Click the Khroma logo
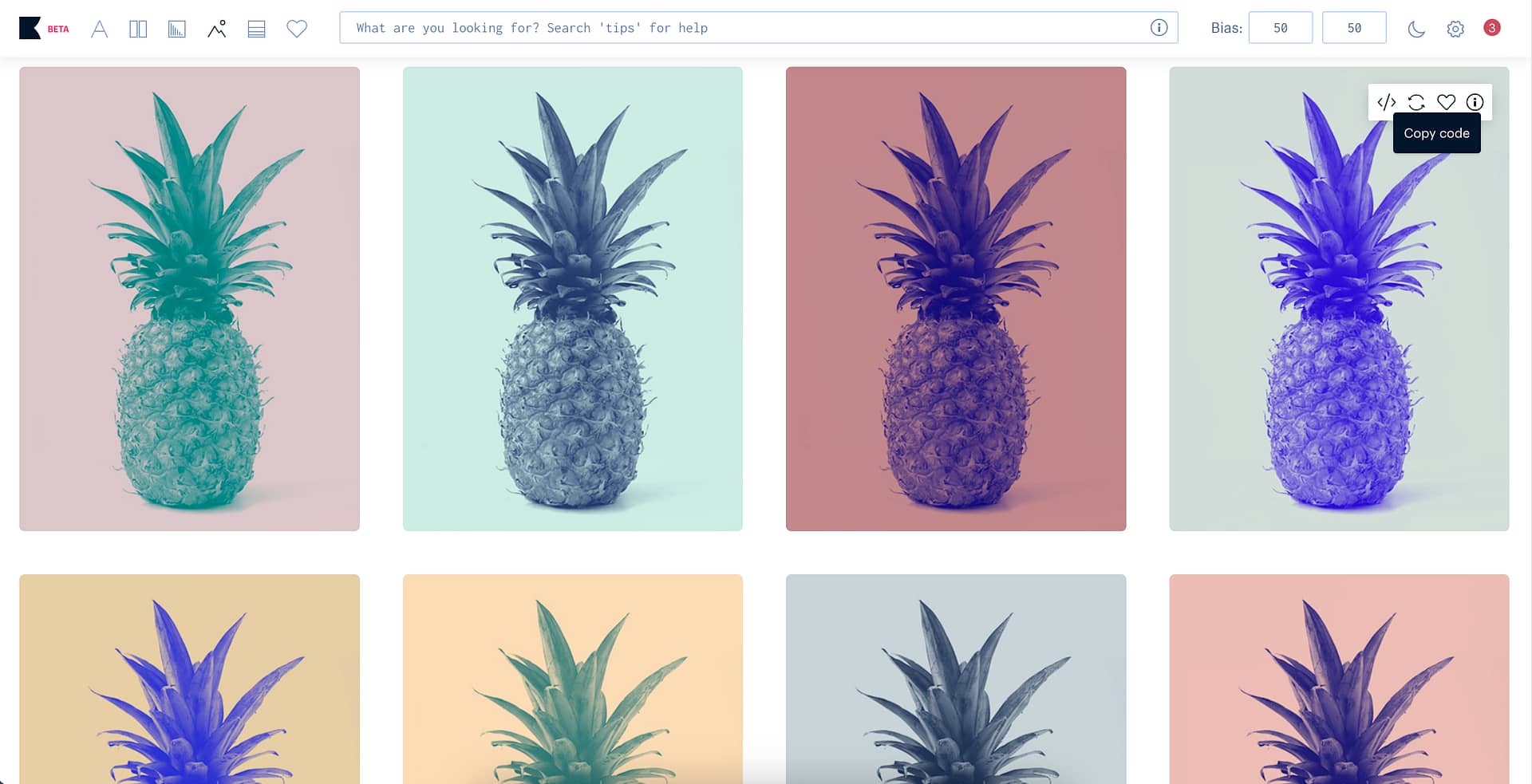The width and height of the screenshot is (1532, 784). pyautogui.click(x=30, y=28)
